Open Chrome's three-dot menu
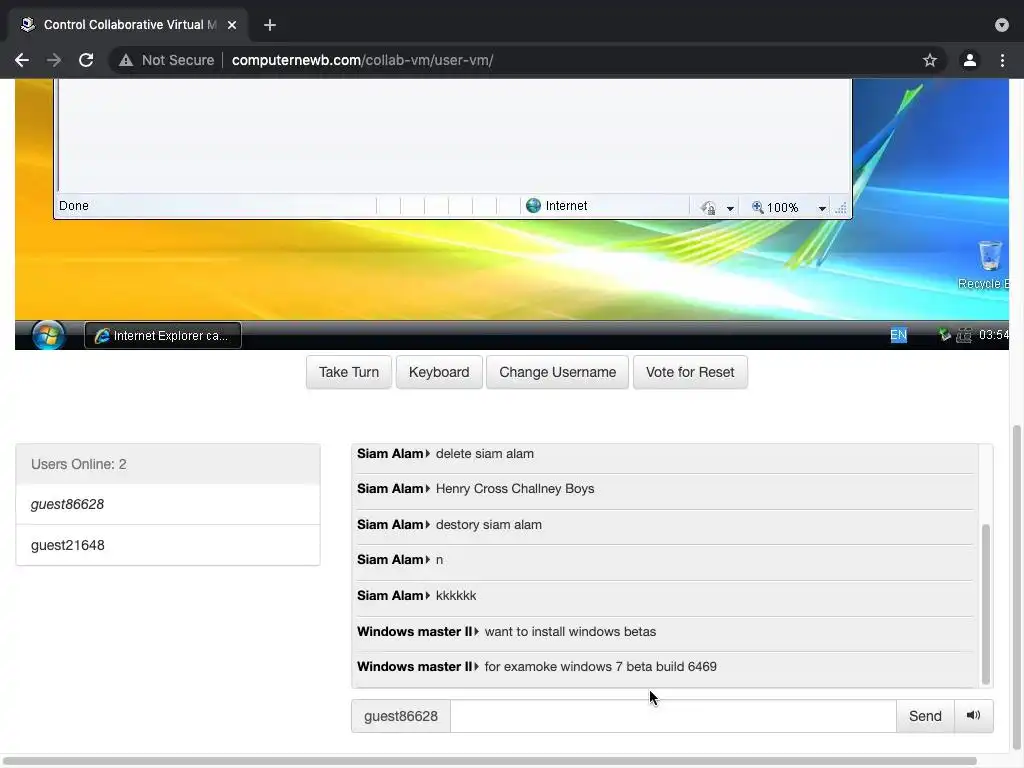Screen dimensions: 1024x768 [1002, 60]
